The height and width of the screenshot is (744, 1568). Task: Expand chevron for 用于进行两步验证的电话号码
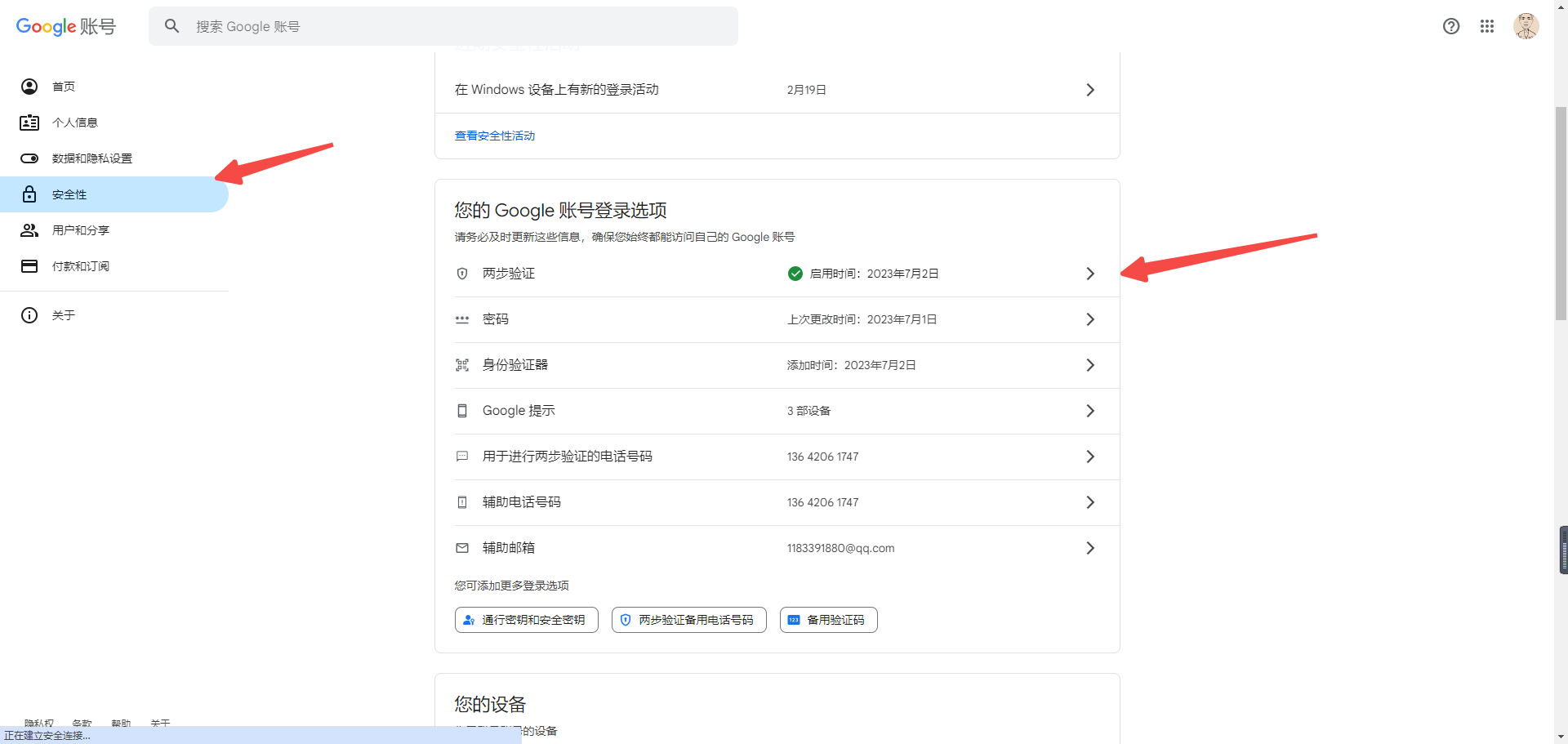pos(1090,457)
